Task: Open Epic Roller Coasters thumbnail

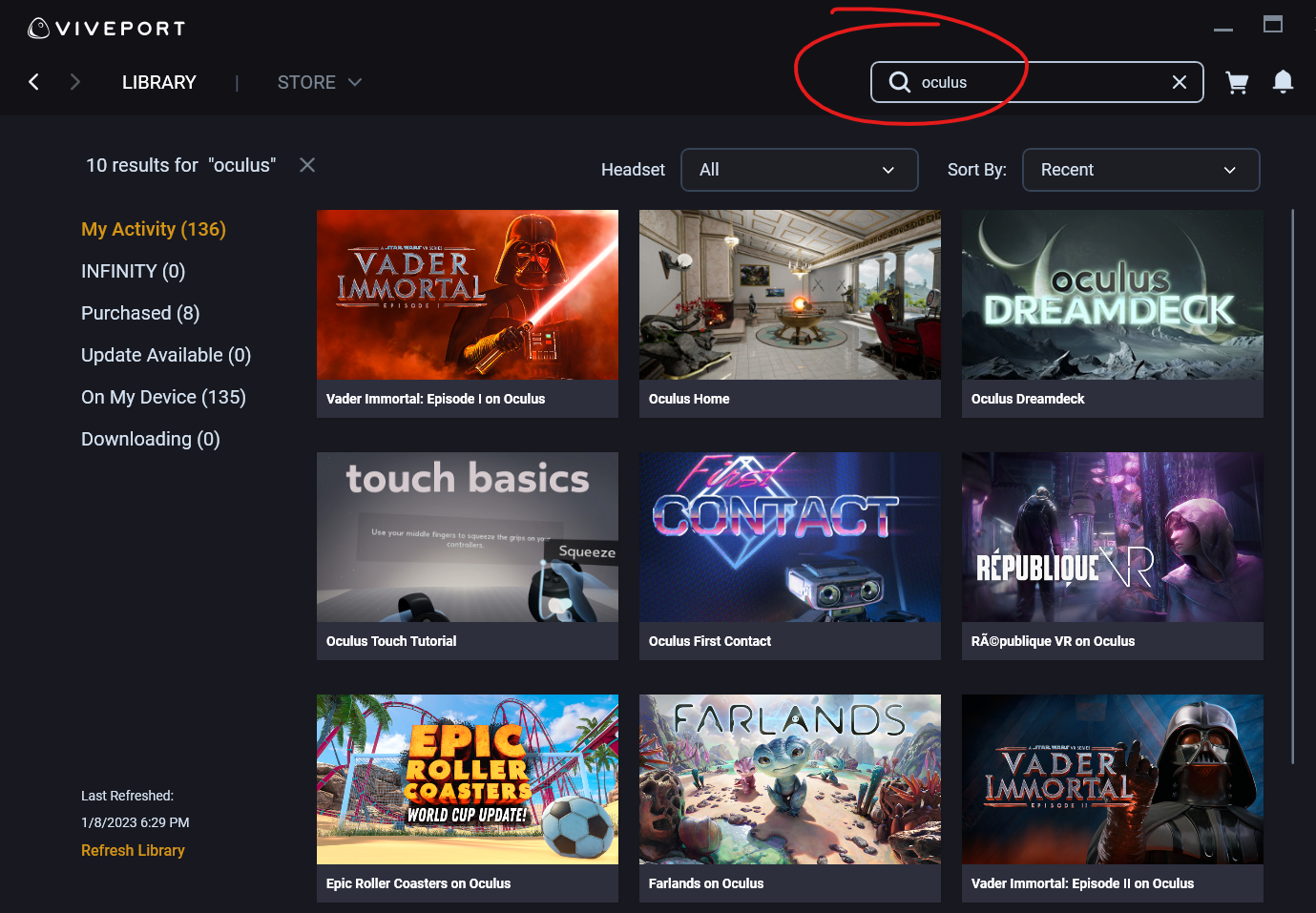Action: 468,779
